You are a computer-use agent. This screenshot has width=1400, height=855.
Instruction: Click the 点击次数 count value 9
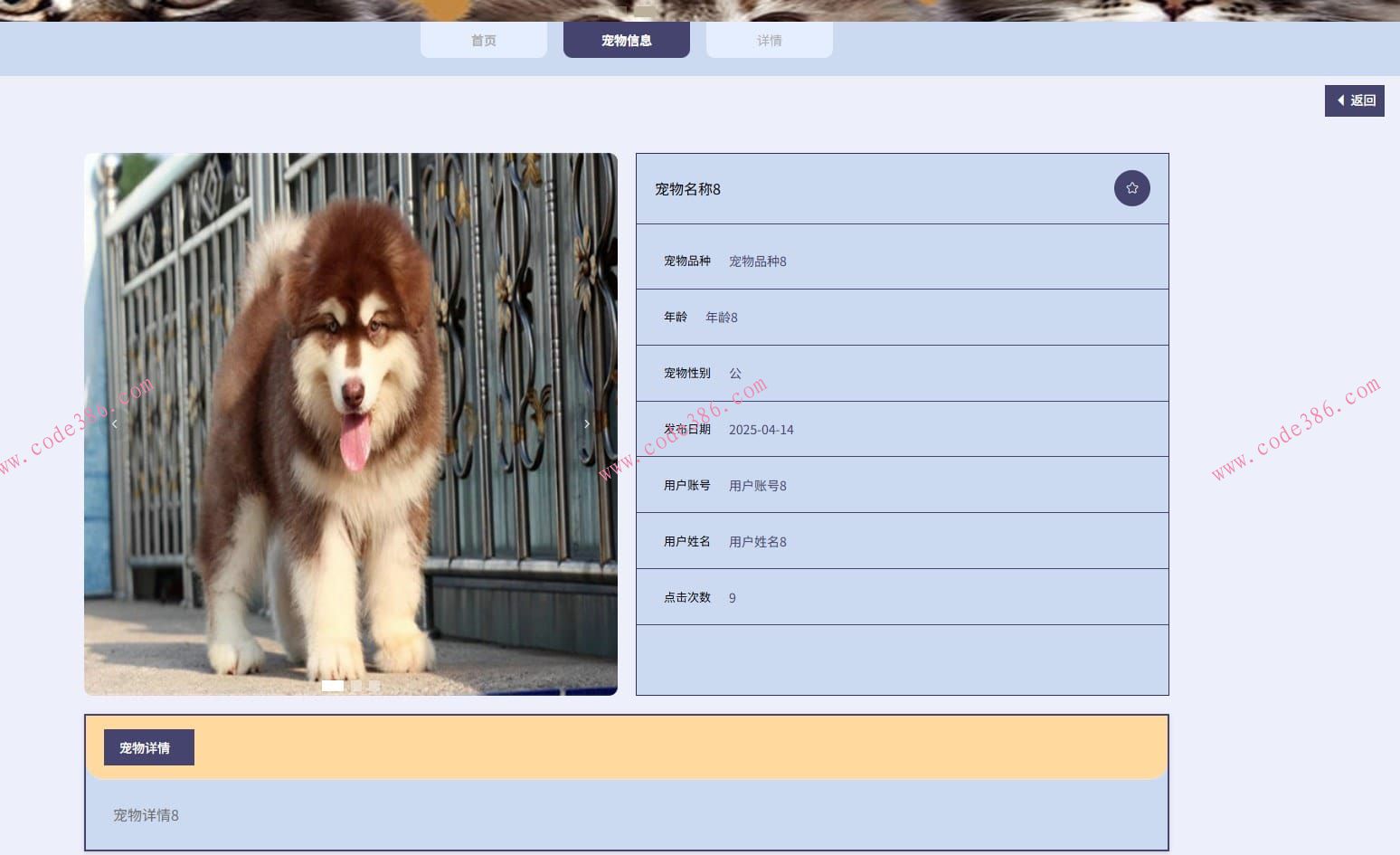click(x=732, y=598)
